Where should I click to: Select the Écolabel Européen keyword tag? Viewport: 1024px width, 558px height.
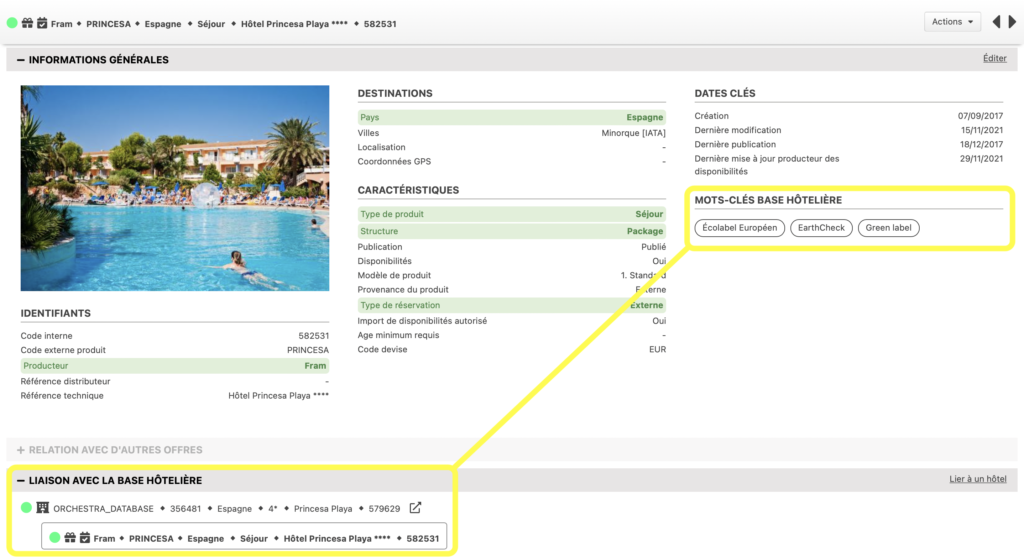739,228
